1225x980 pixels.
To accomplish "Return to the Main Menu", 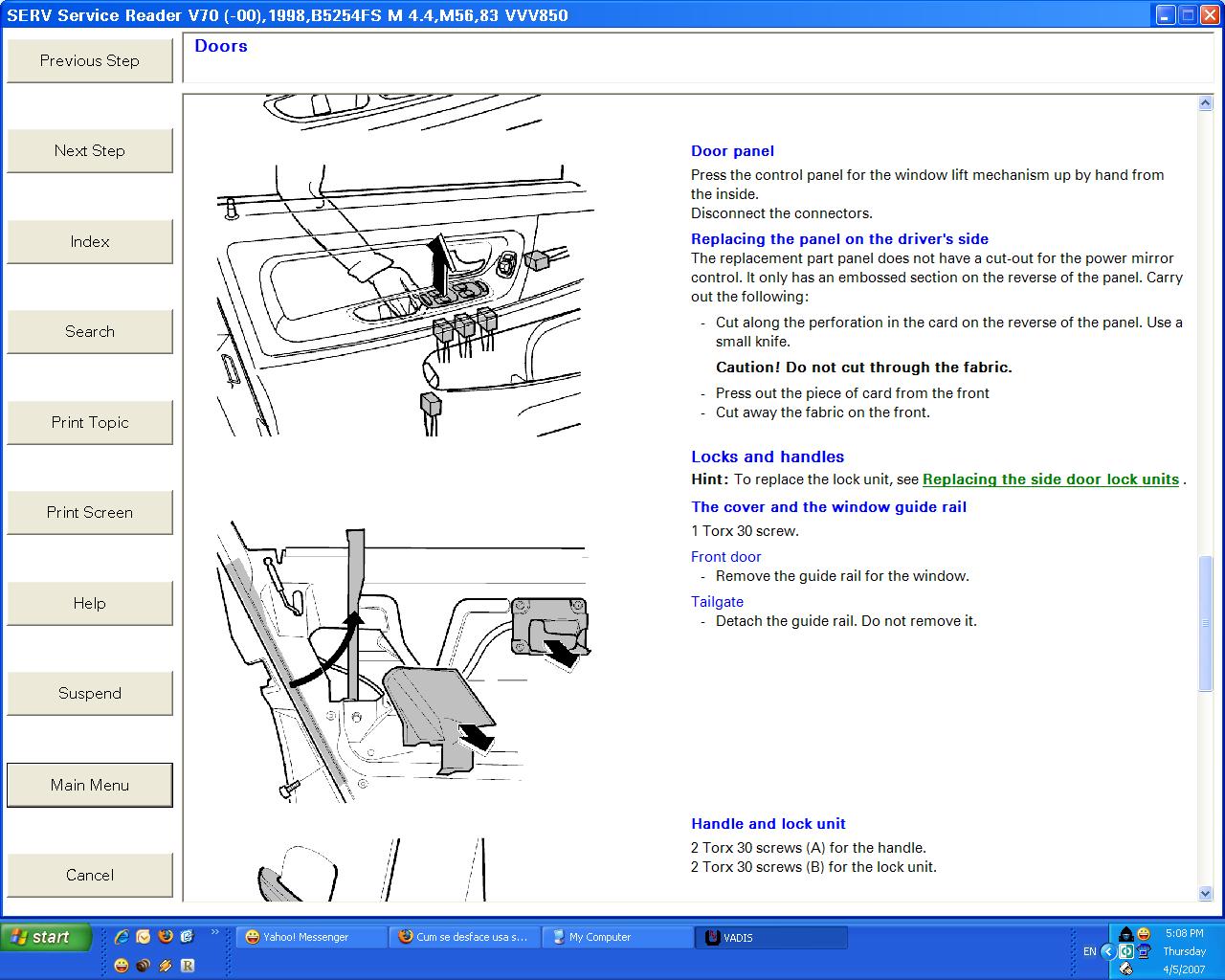I will [90, 785].
